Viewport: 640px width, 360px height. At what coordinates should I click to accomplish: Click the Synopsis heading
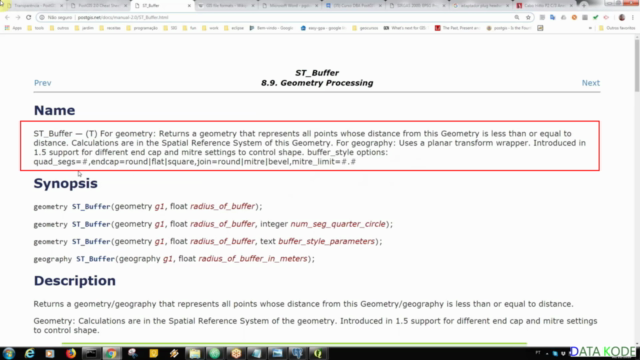(66, 184)
